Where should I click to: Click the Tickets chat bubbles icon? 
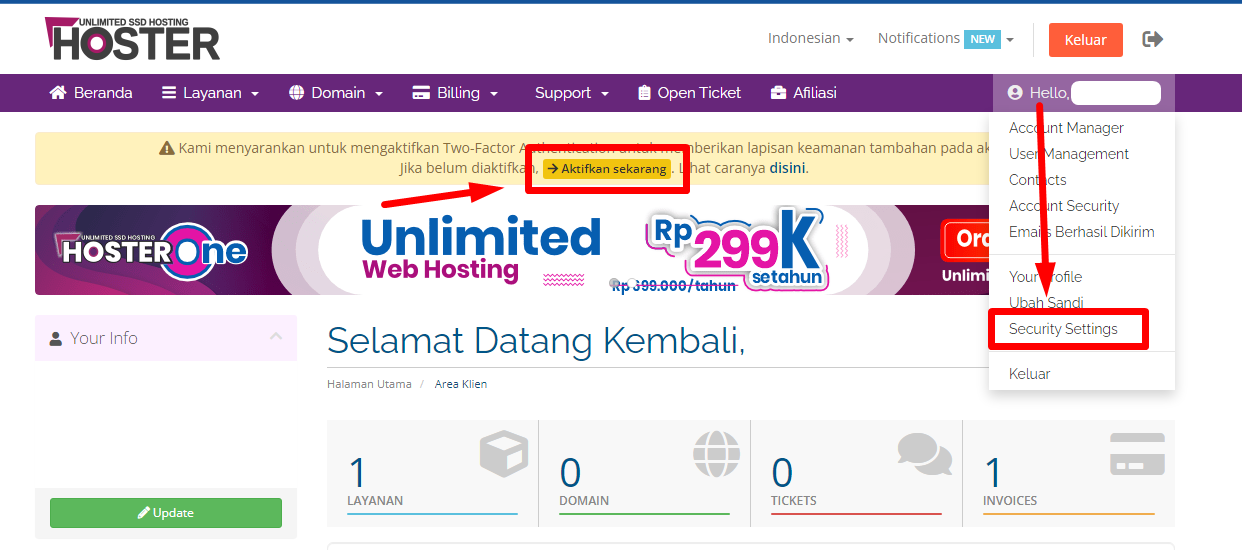(x=925, y=455)
